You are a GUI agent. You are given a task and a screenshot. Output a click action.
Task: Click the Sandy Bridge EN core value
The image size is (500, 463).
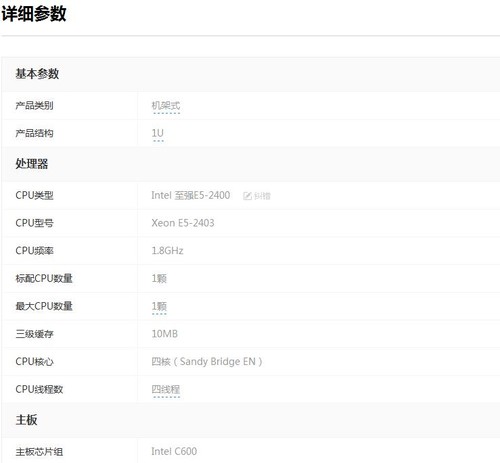(x=207, y=362)
